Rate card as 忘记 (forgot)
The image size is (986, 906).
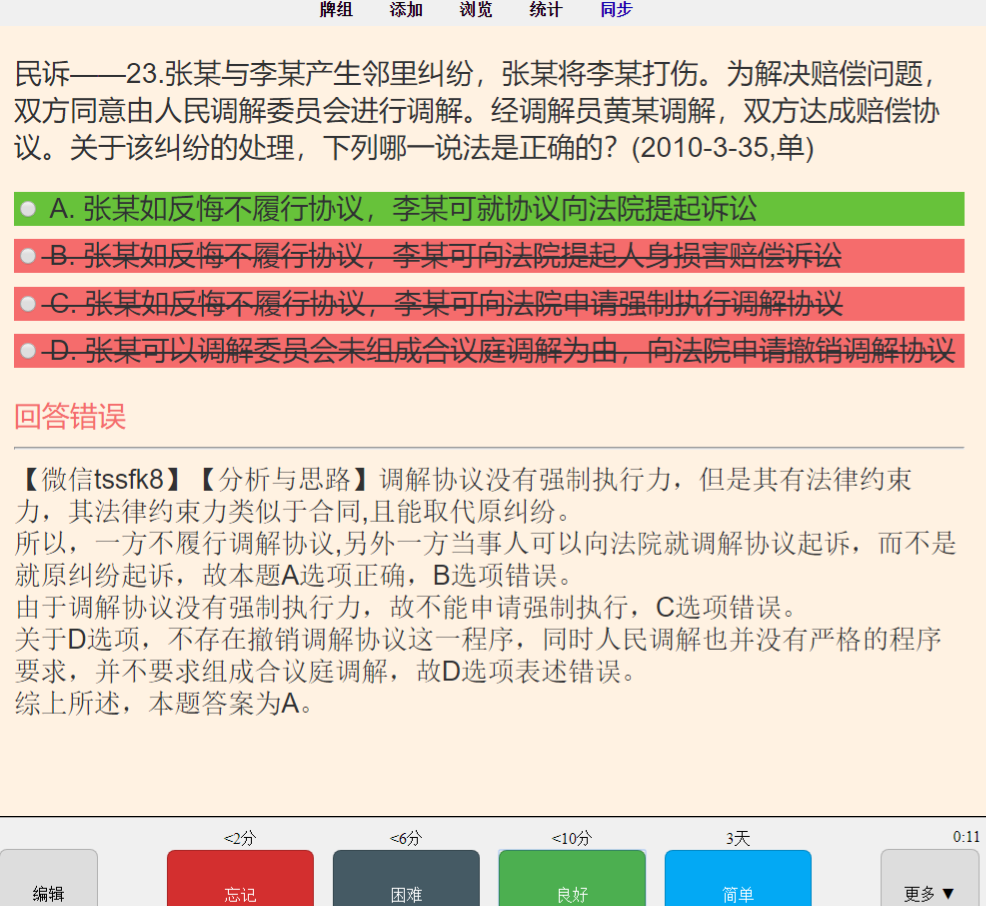click(240, 878)
